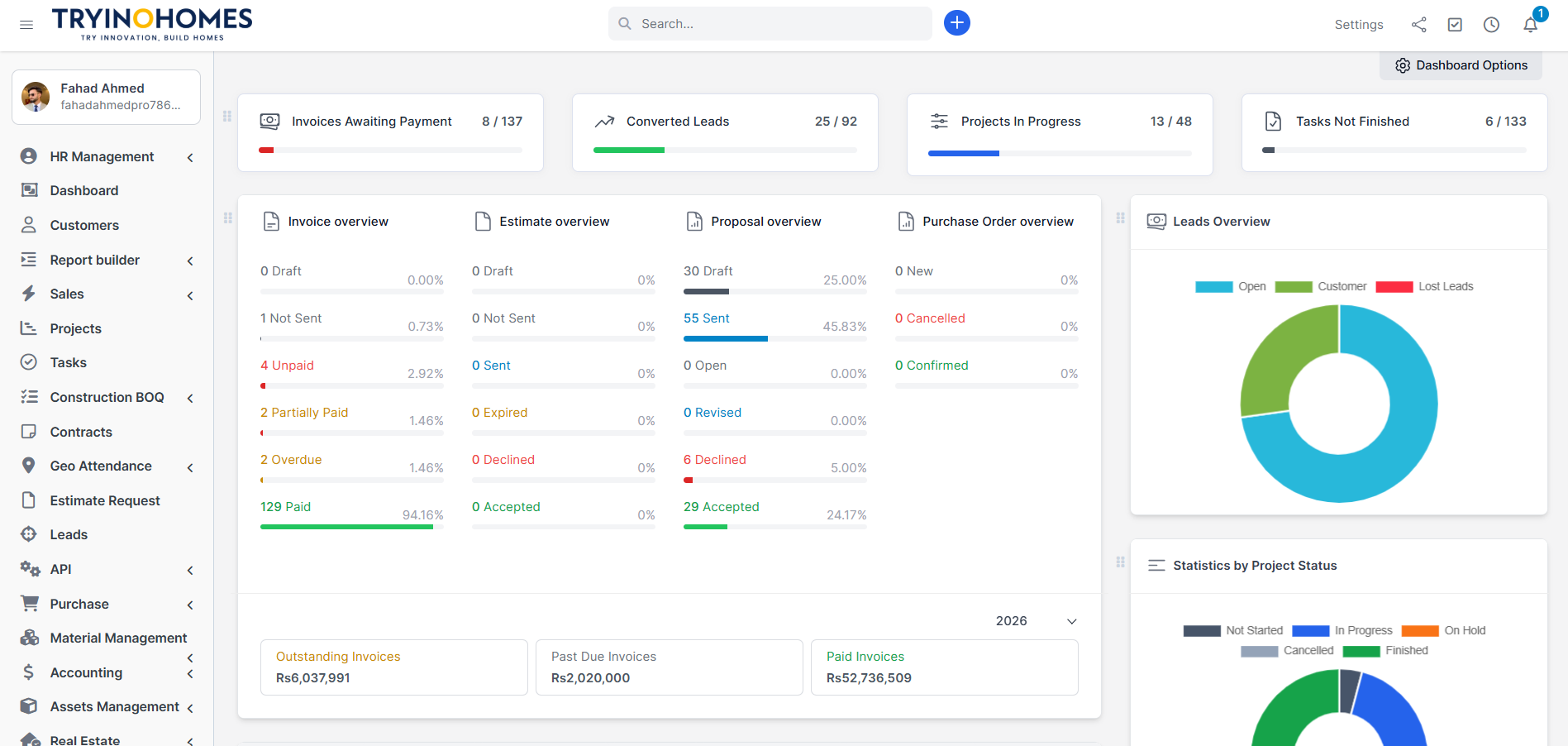Open the Settings link in the header
This screenshot has width=1568, height=746.
click(1359, 25)
